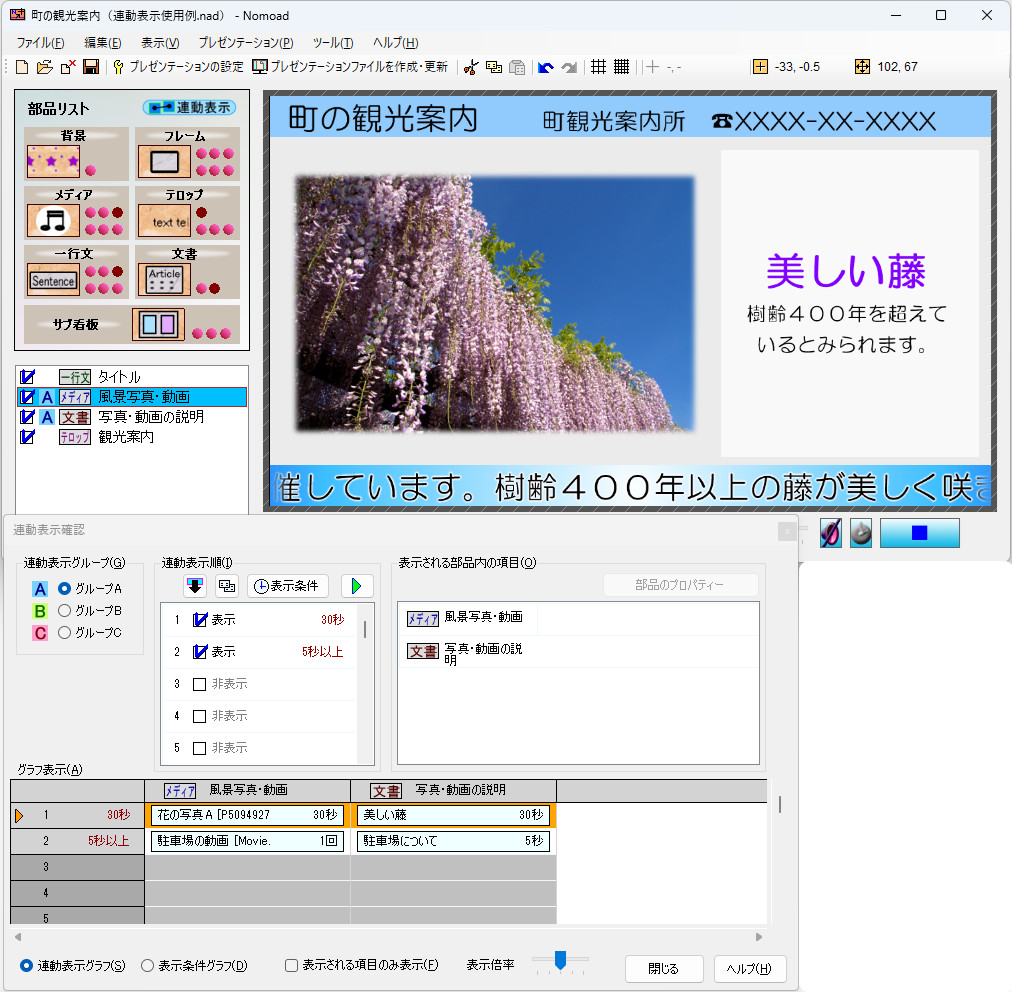Click graph cell 花の写真A
Screen dimensions: 1012x992
click(x=248, y=815)
